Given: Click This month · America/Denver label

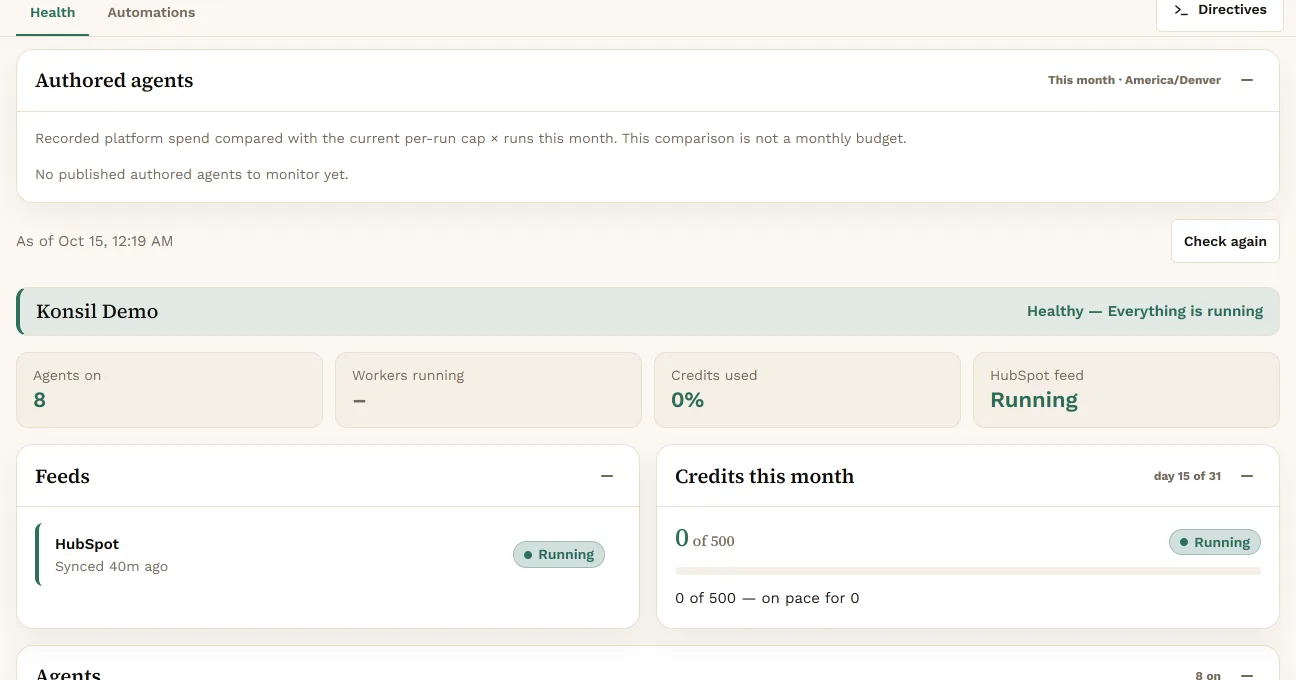Looking at the screenshot, I should click(1134, 80).
